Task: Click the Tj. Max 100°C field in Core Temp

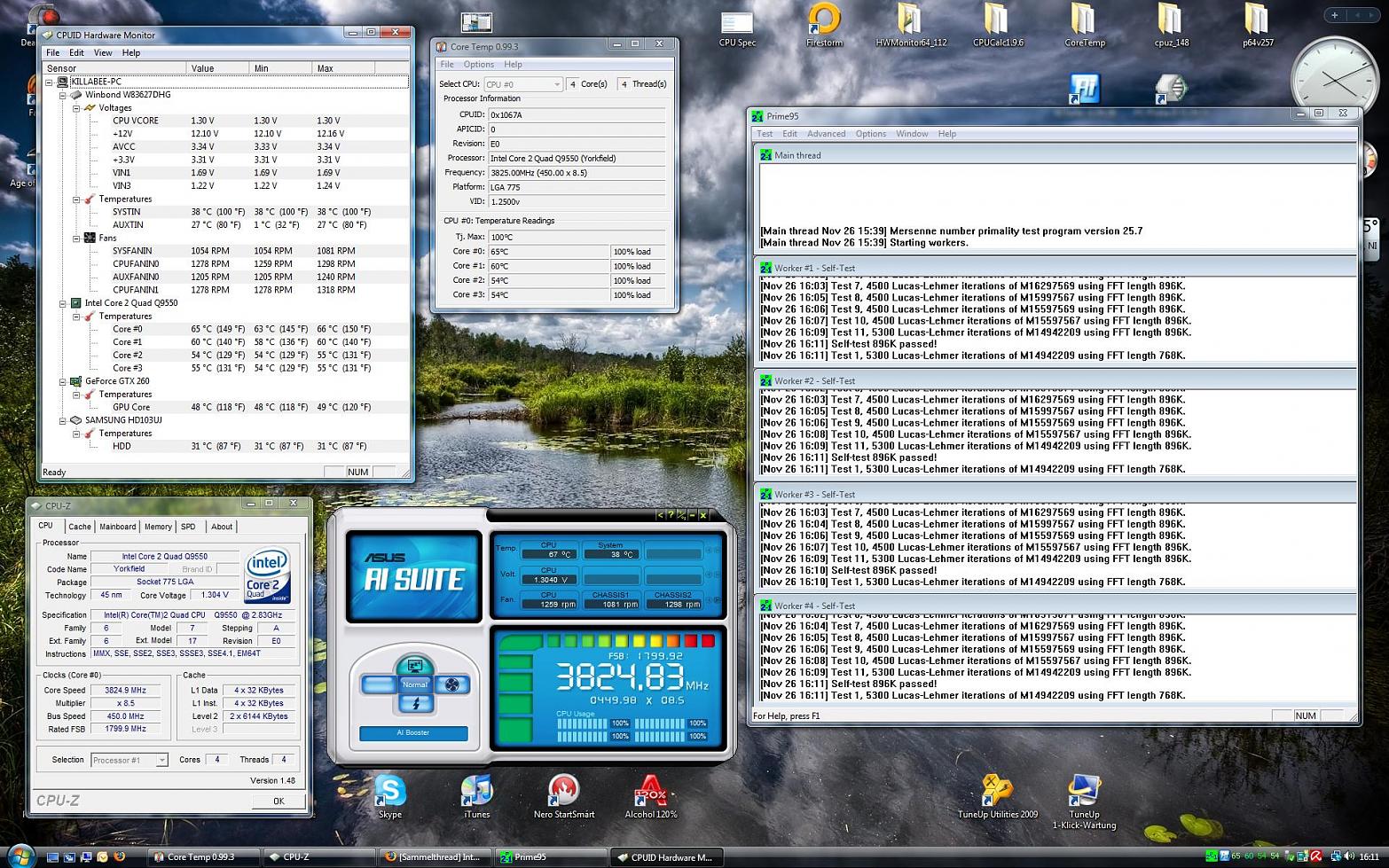Action: (577, 238)
